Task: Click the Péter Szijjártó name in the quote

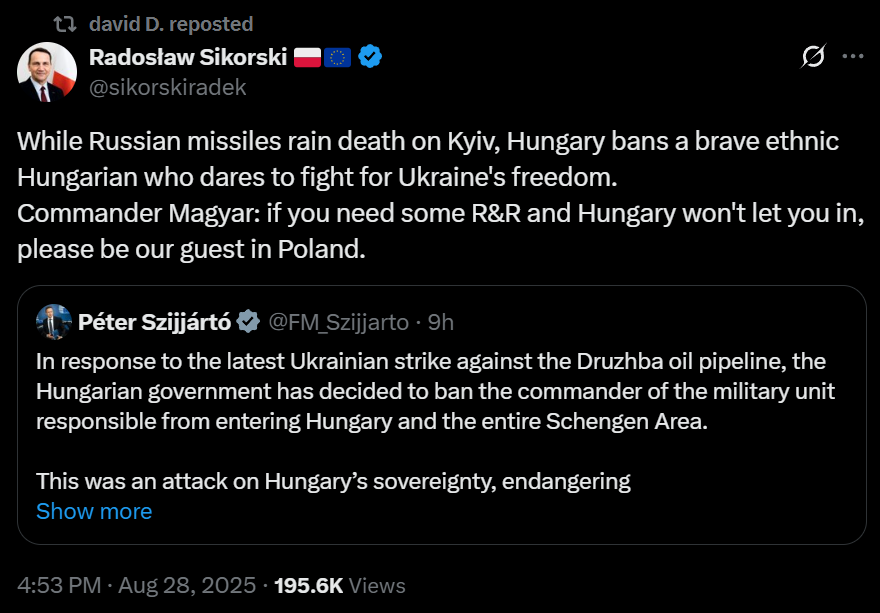Action: coord(154,322)
